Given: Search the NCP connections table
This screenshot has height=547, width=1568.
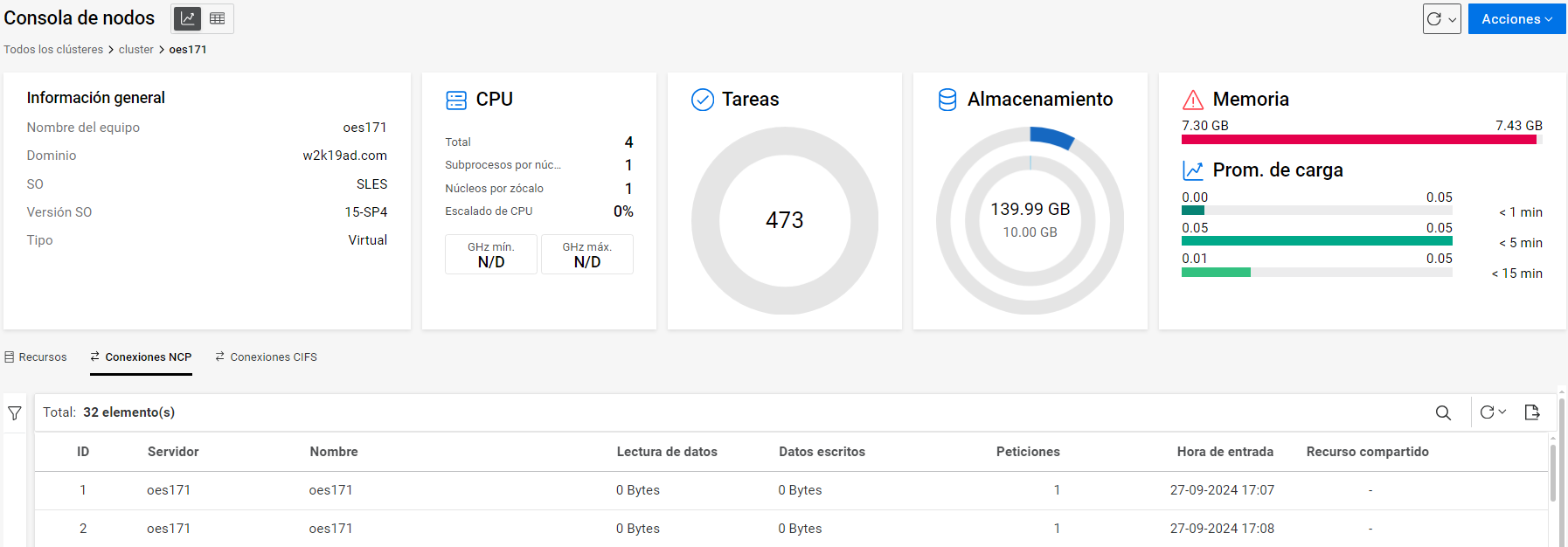Looking at the screenshot, I should (x=1443, y=412).
